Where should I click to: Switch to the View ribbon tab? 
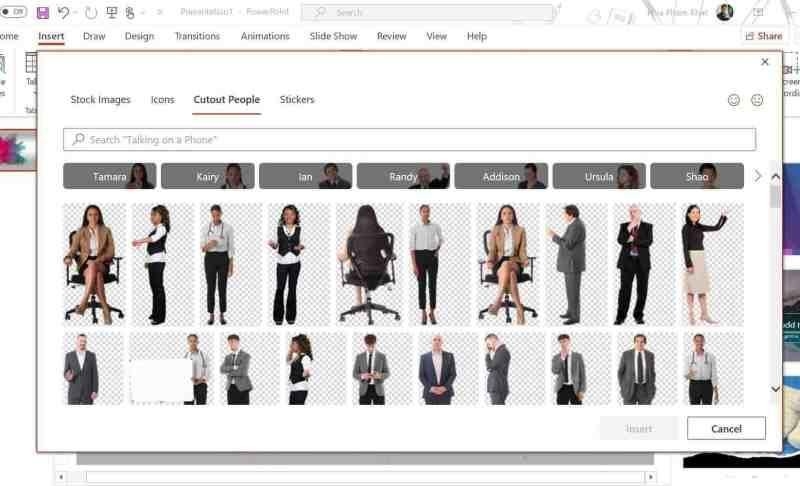[436, 36]
